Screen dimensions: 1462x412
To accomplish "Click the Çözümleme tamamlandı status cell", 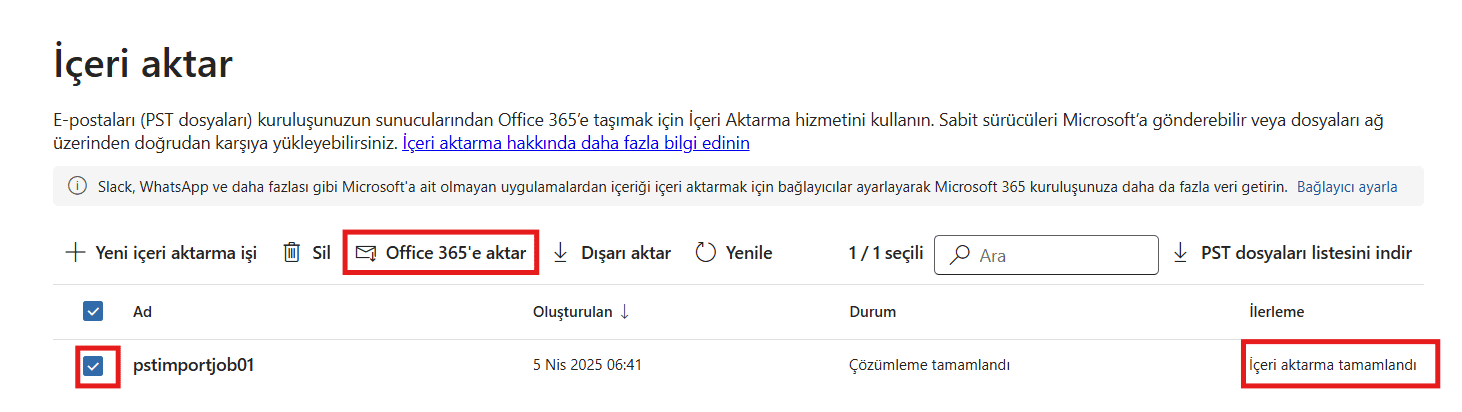I will [x=929, y=365].
